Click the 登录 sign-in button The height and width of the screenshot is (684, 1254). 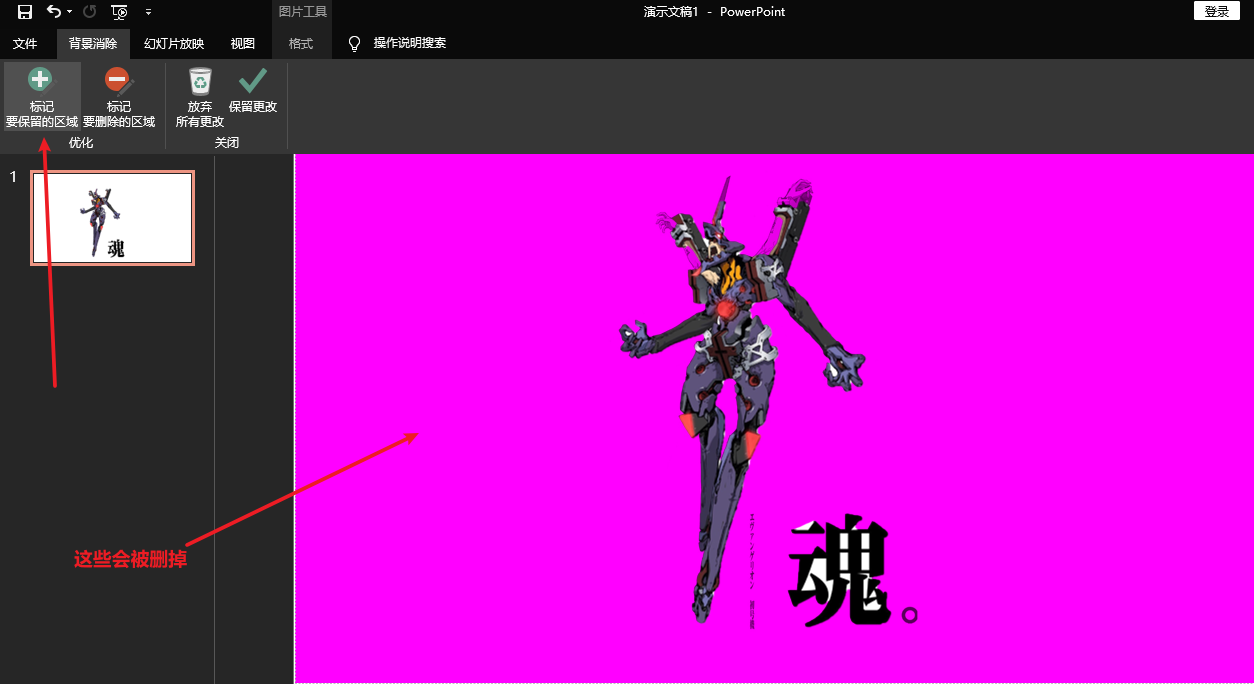(x=1216, y=11)
